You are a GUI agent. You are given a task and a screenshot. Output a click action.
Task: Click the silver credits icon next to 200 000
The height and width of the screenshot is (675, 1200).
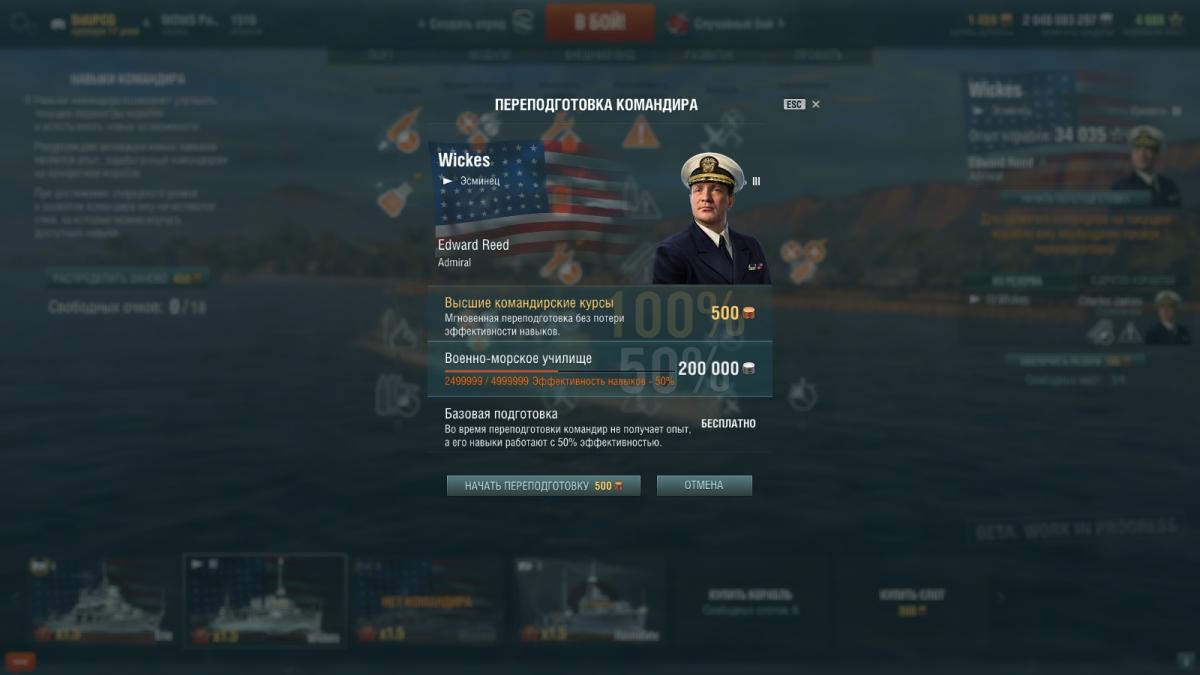pyautogui.click(x=748, y=368)
